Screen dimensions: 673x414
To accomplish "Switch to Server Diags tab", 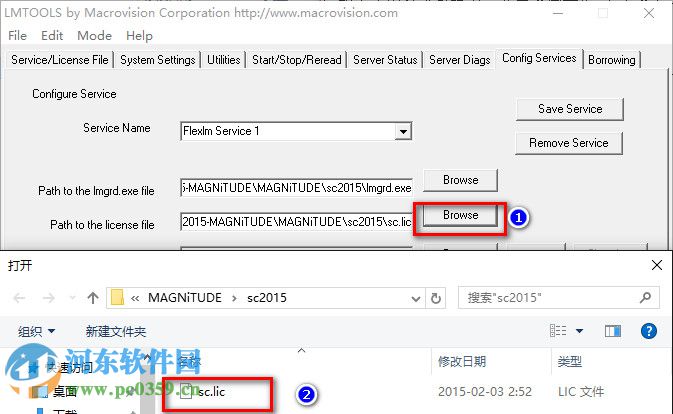I will tap(460, 60).
